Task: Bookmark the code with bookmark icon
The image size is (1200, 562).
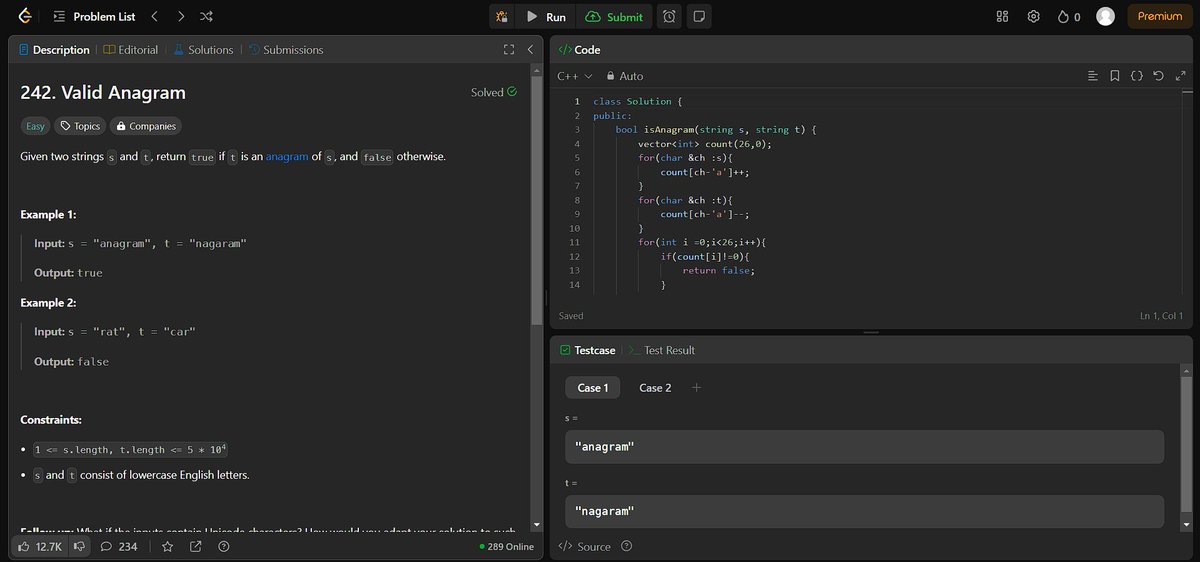Action: [1115, 76]
